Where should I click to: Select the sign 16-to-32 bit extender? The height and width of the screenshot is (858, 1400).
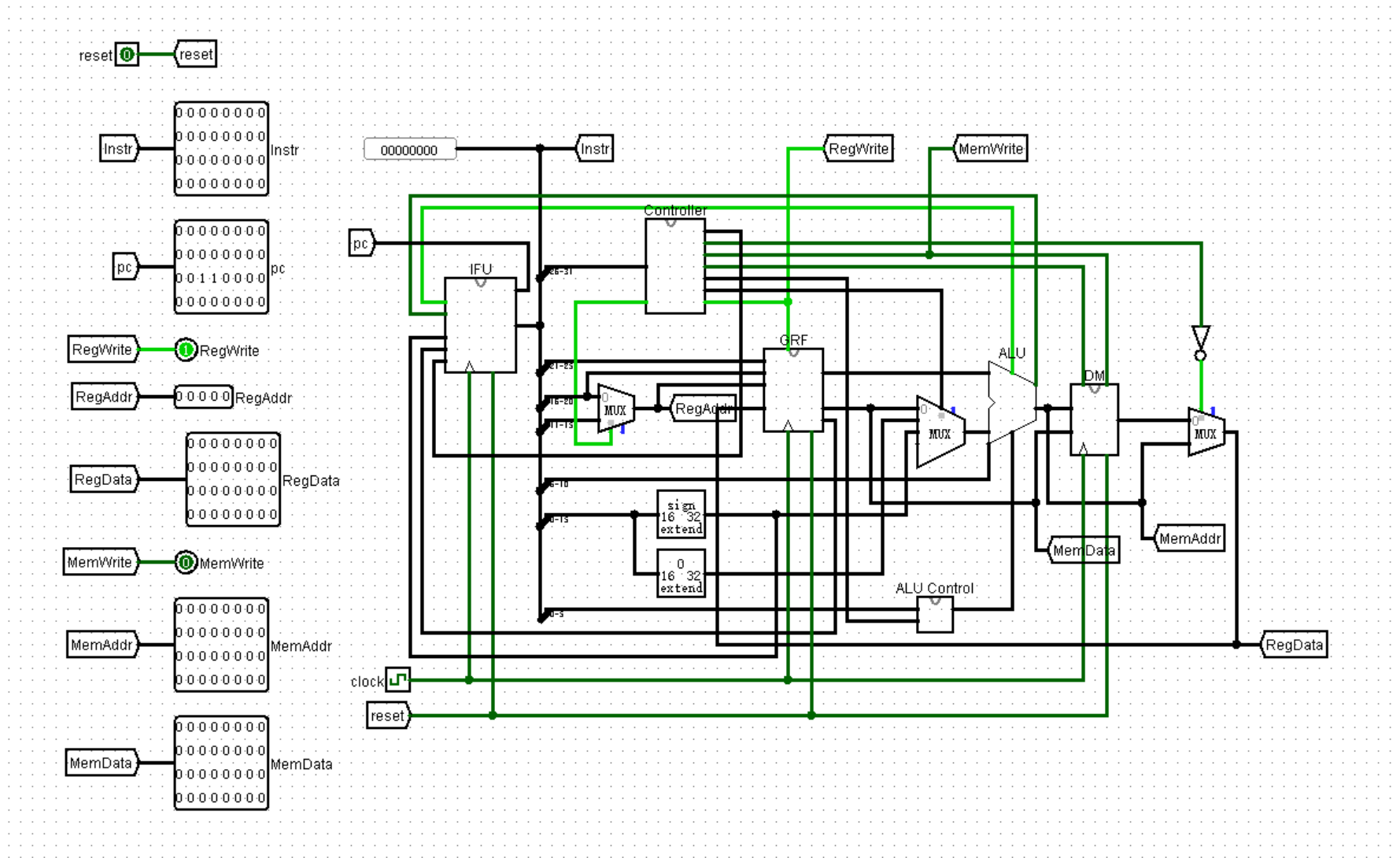pyautogui.click(x=681, y=515)
